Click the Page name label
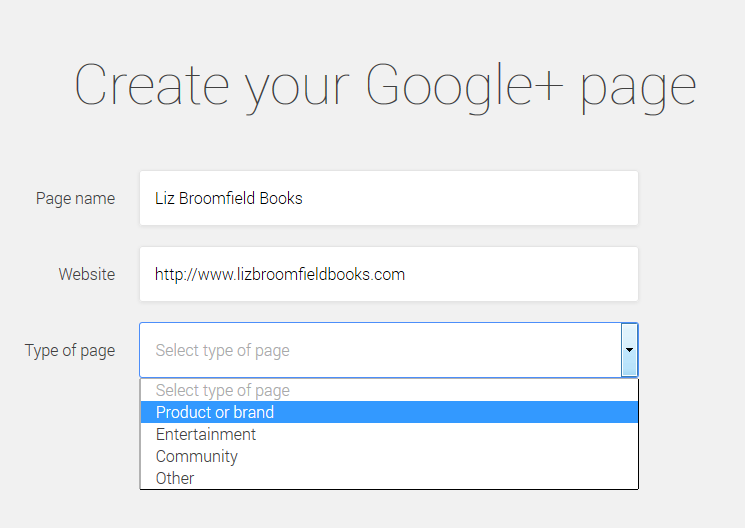The height and width of the screenshot is (528, 745). pyautogui.click(x=75, y=198)
